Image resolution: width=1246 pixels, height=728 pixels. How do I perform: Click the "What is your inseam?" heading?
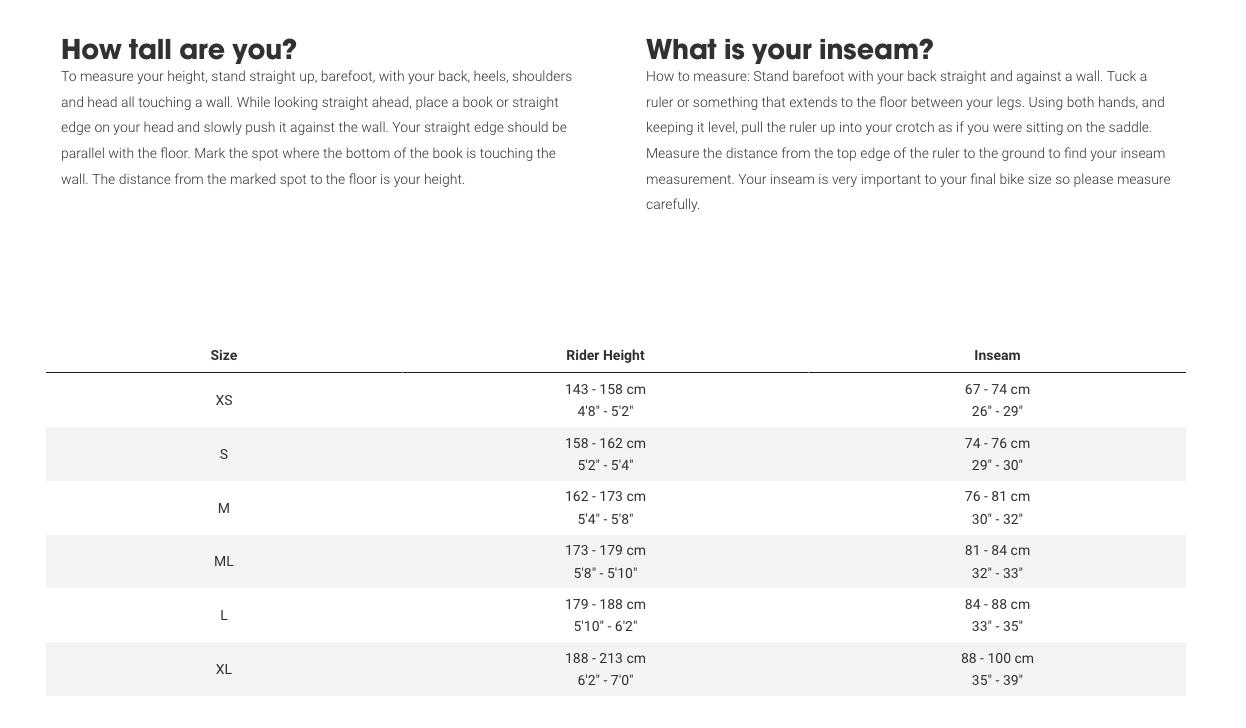point(789,49)
